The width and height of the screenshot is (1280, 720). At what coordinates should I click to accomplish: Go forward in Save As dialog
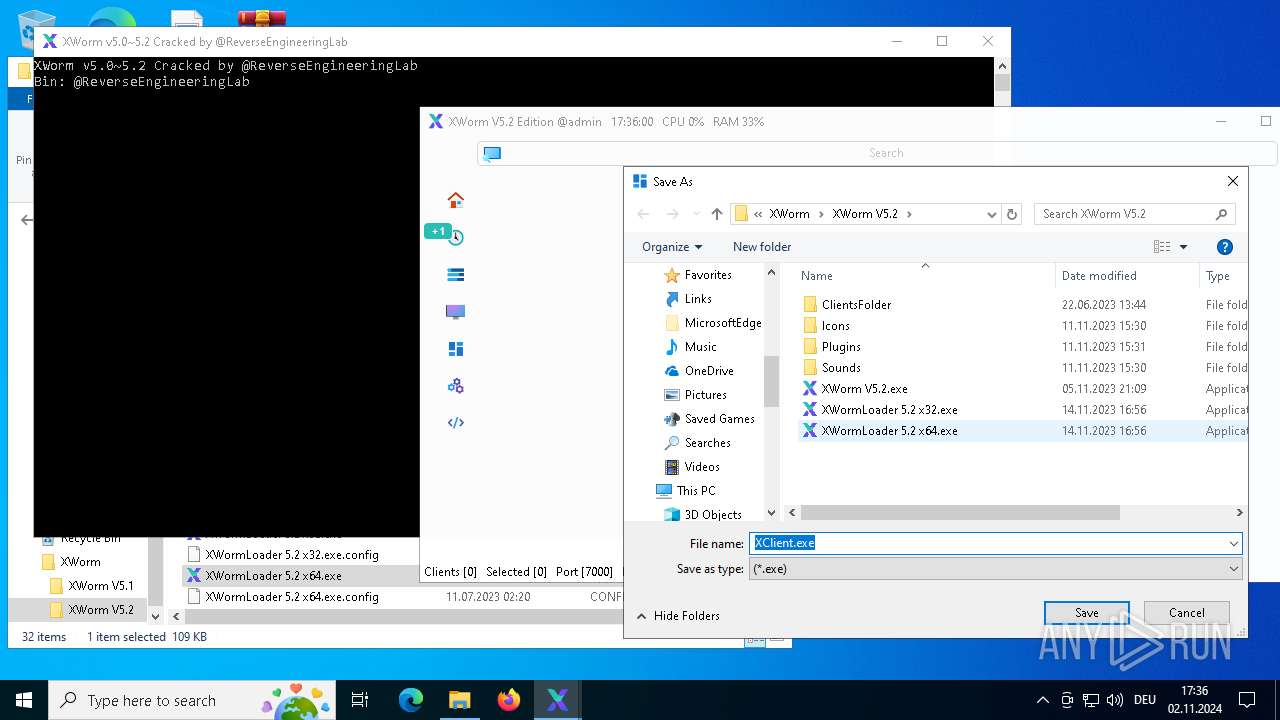pyautogui.click(x=672, y=214)
